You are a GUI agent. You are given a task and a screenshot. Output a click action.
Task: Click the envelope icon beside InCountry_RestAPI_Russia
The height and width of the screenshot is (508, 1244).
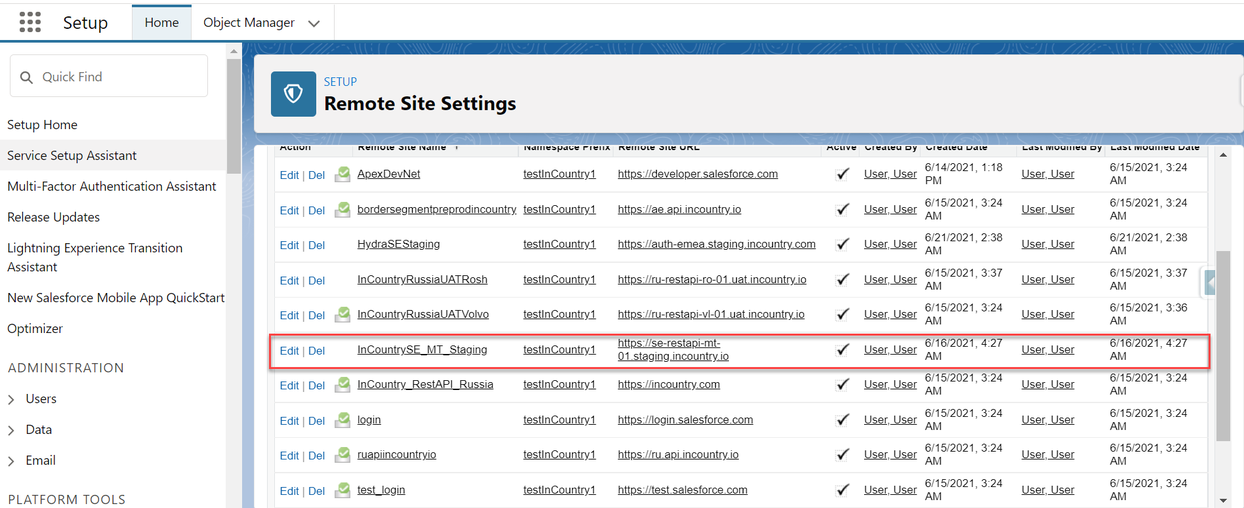(x=342, y=385)
